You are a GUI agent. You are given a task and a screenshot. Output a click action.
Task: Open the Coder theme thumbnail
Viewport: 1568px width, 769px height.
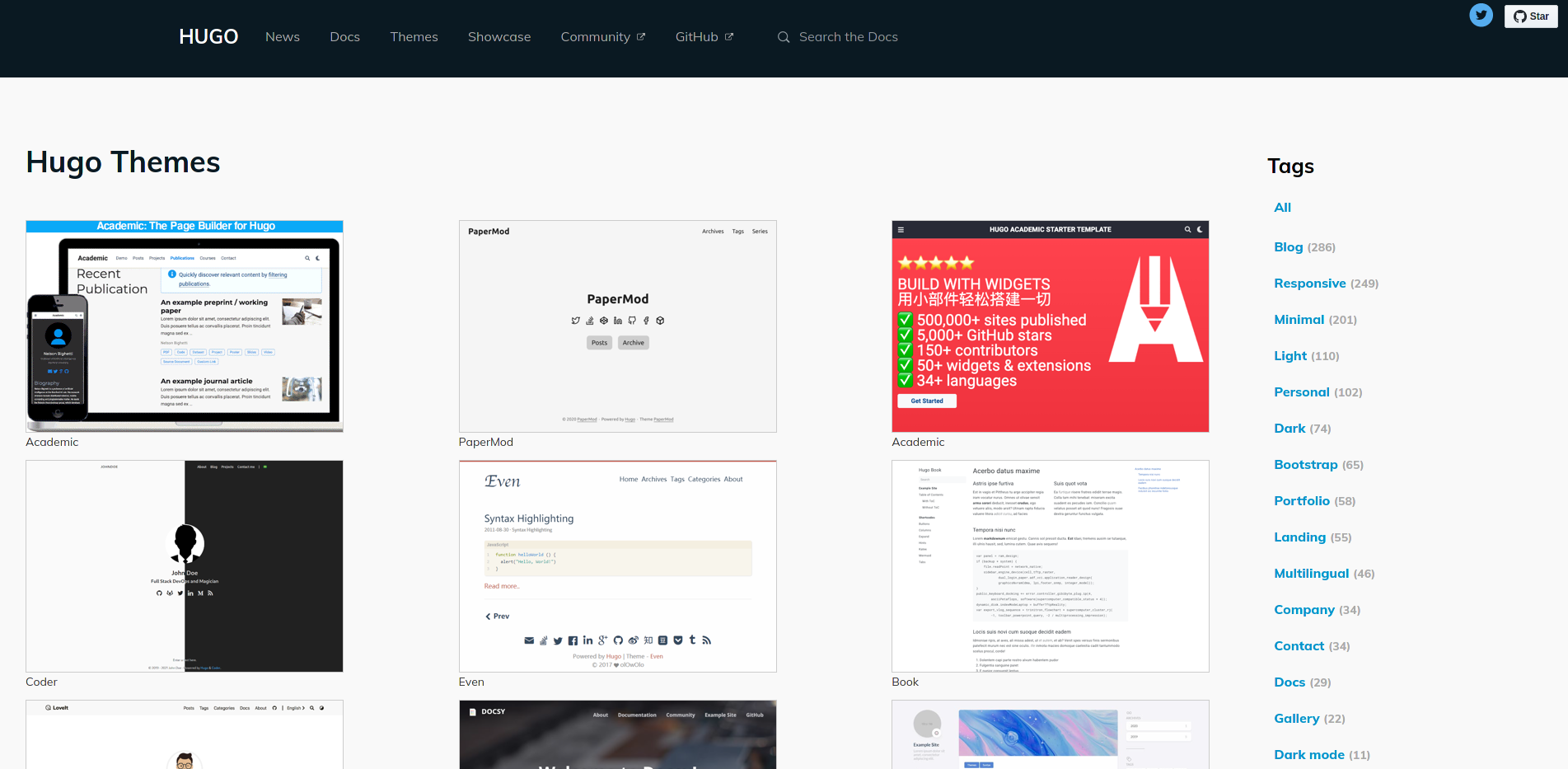185,566
